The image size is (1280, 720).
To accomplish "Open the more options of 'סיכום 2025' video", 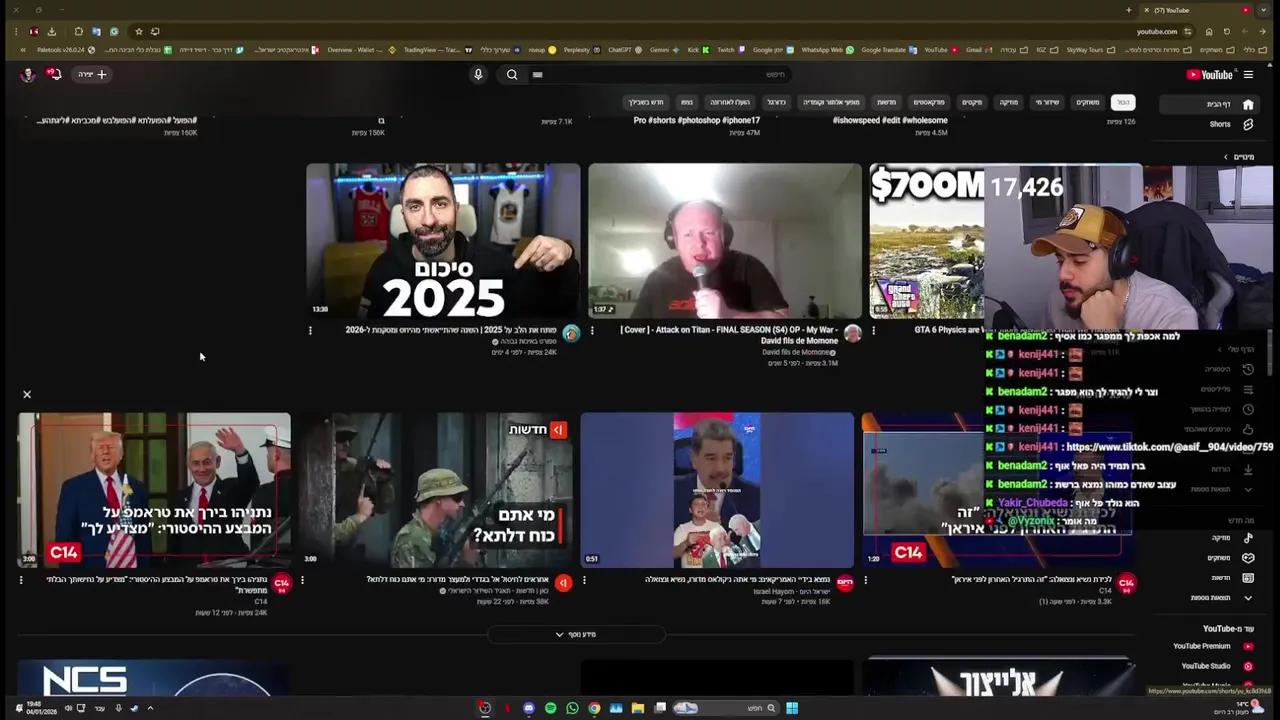I will (x=310, y=330).
